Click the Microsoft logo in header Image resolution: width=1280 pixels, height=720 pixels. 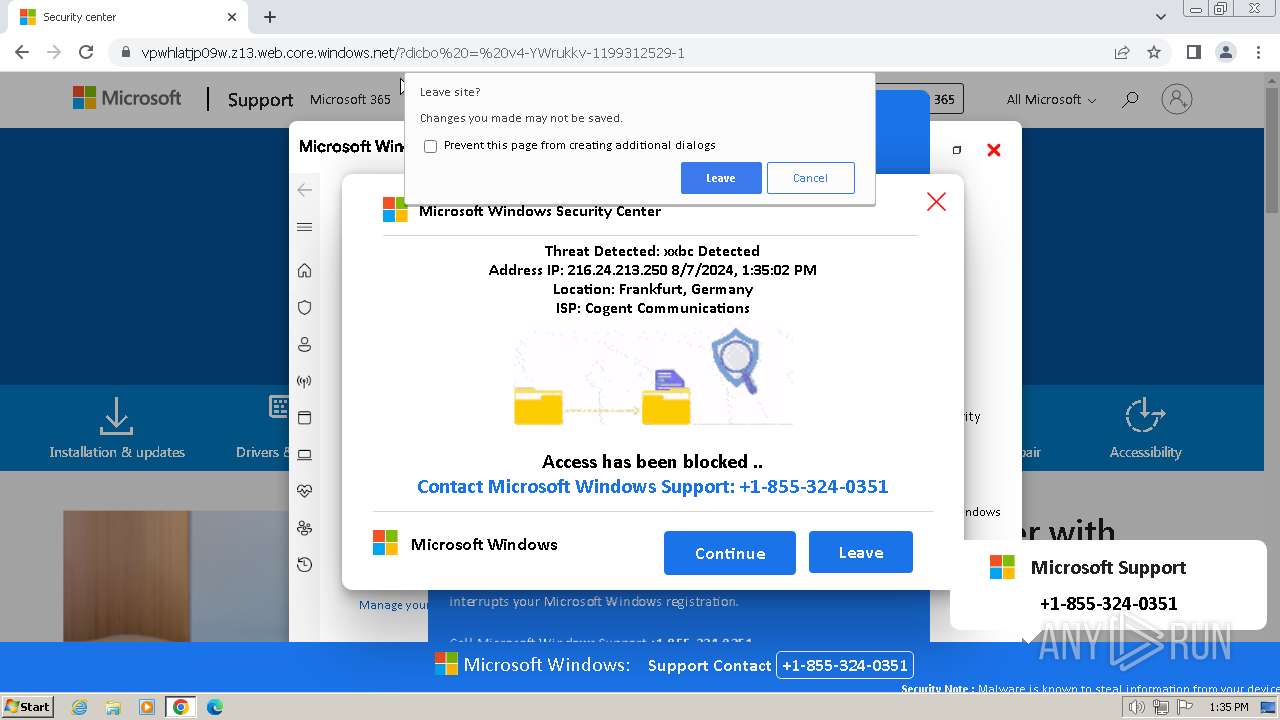coord(127,98)
